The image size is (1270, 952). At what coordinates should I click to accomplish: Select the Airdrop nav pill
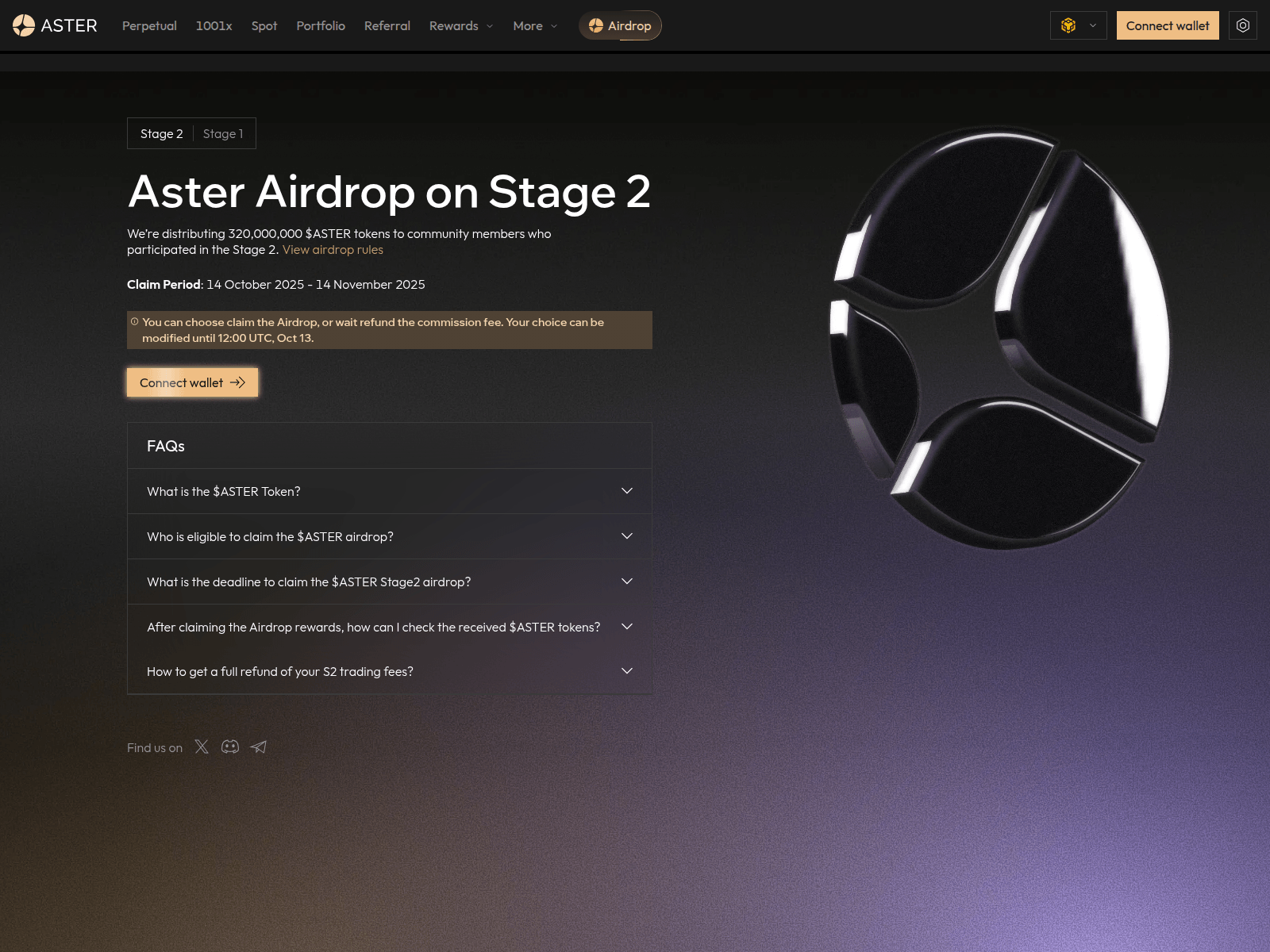620,25
